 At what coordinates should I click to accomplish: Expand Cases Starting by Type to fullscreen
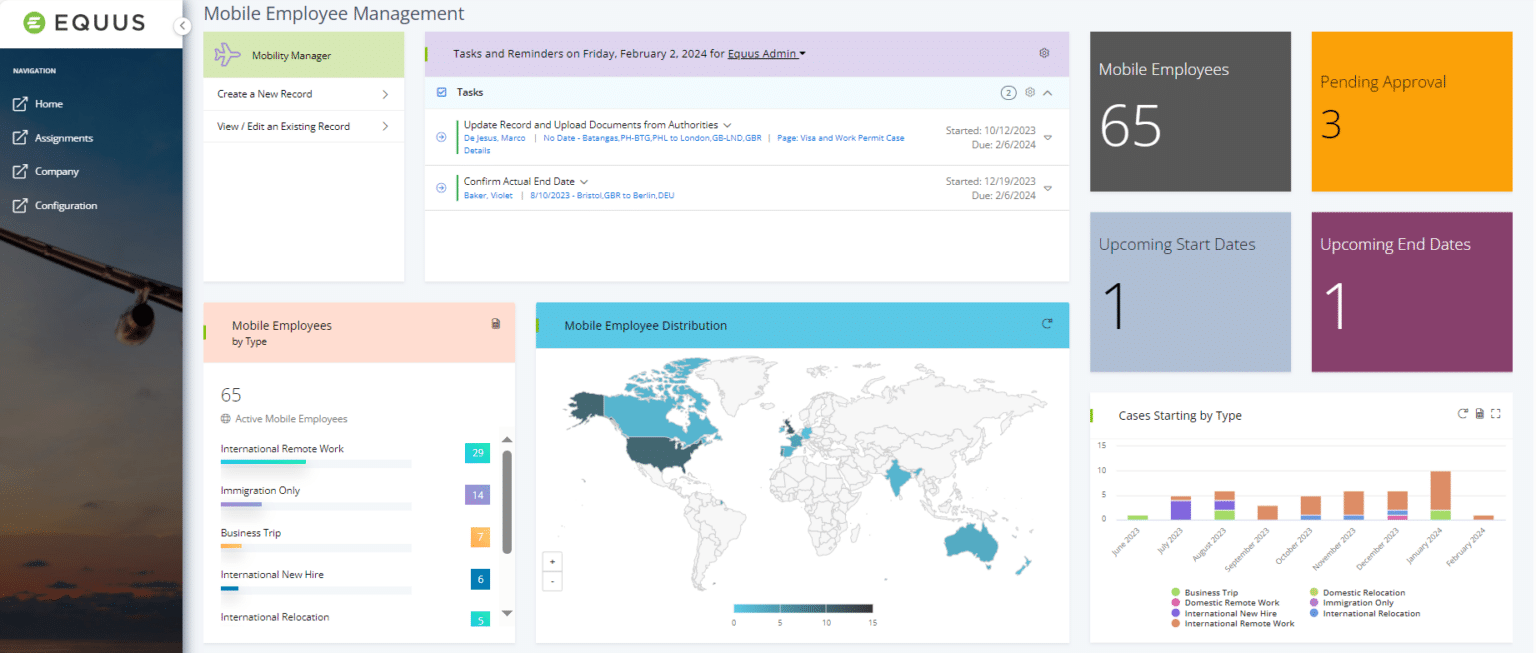click(1496, 413)
